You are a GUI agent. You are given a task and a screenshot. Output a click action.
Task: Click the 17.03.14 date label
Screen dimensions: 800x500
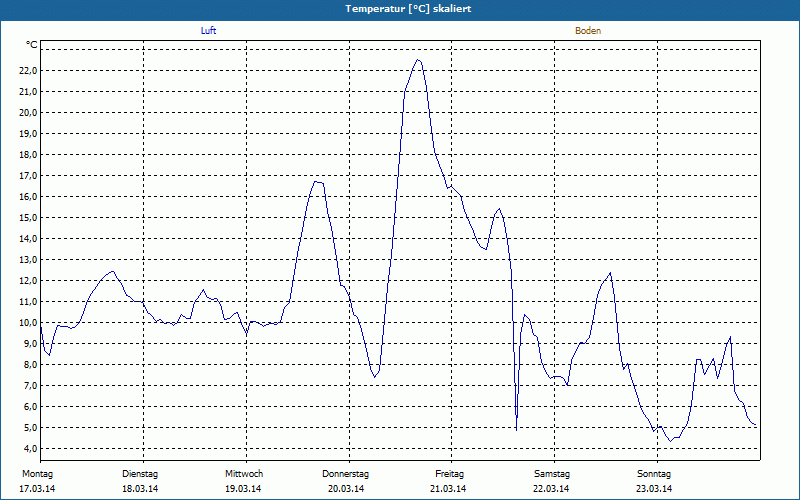(x=37, y=489)
